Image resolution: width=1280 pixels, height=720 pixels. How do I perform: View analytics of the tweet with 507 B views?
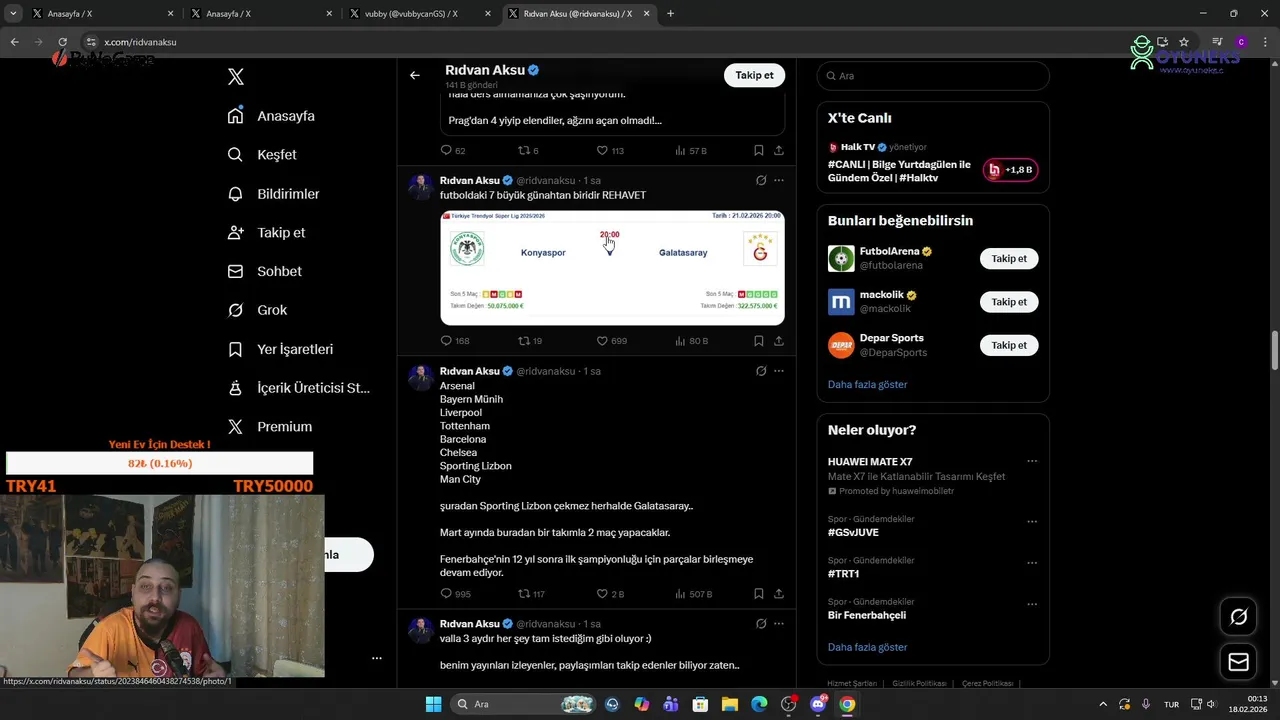(681, 594)
